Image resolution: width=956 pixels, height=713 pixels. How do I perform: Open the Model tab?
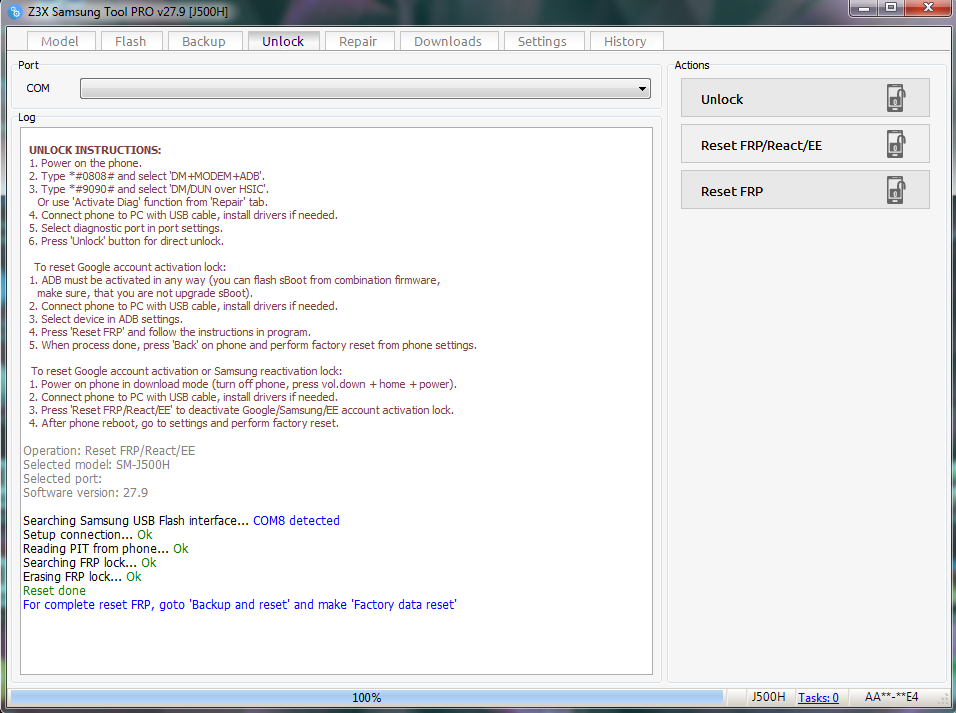(60, 41)
